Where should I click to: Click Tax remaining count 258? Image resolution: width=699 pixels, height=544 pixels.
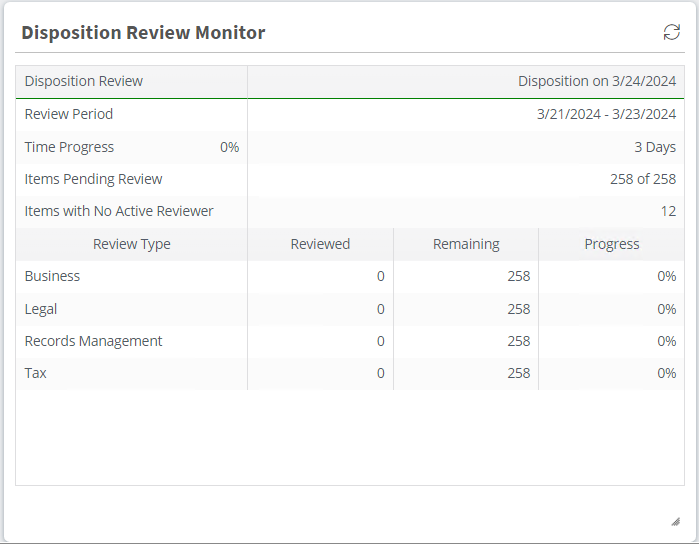(518, 373)
